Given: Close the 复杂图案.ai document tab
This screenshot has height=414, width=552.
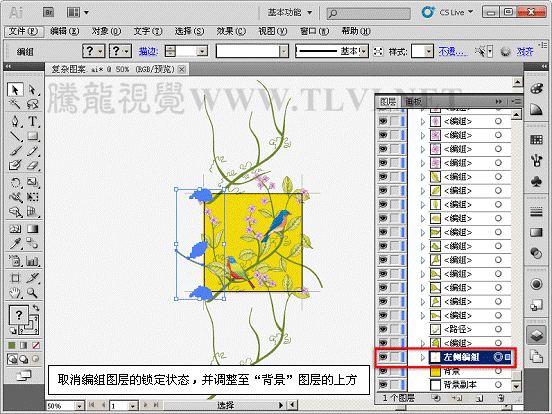Looking at the screenshot, I should [181, 69].
